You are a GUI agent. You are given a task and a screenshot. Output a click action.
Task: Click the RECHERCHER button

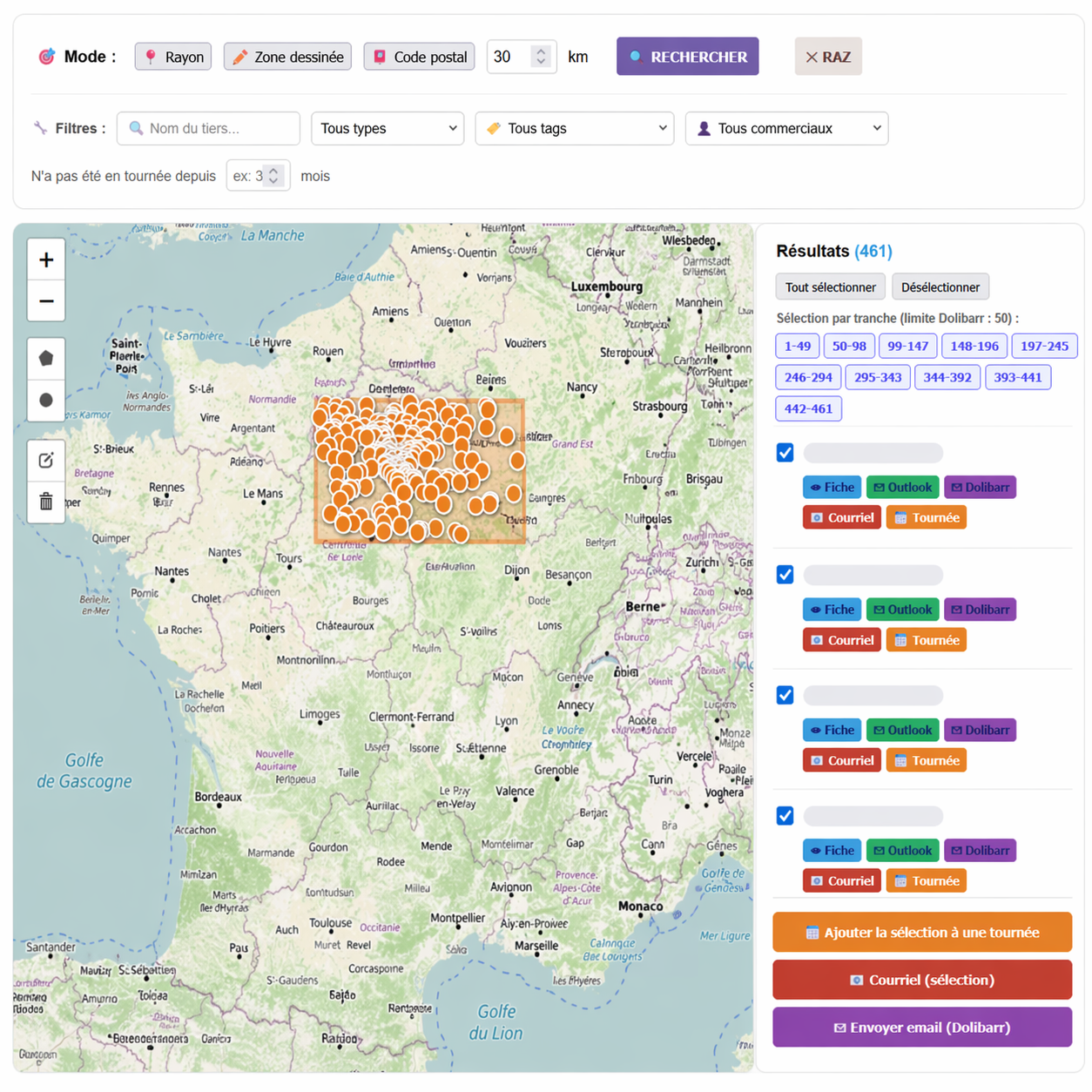pyautogui.click(x=687, y=57)
